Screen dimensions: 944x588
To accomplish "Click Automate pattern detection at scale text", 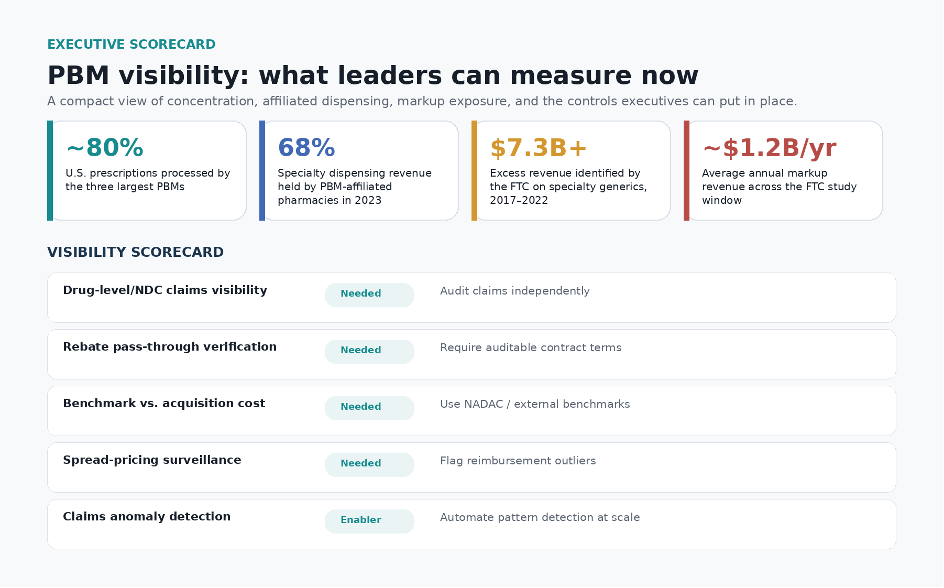I will 539,518.
